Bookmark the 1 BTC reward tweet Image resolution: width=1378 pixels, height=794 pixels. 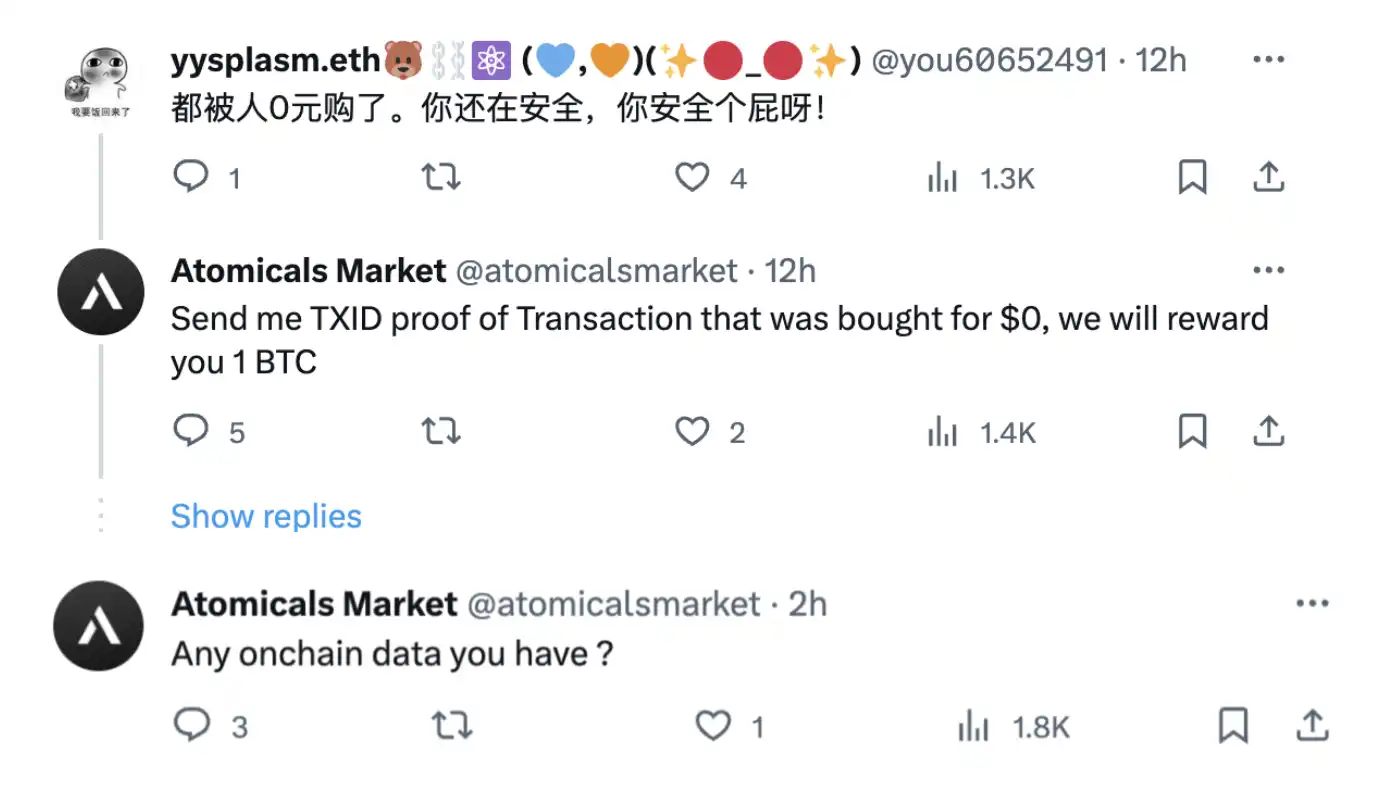pos(1192,432)
